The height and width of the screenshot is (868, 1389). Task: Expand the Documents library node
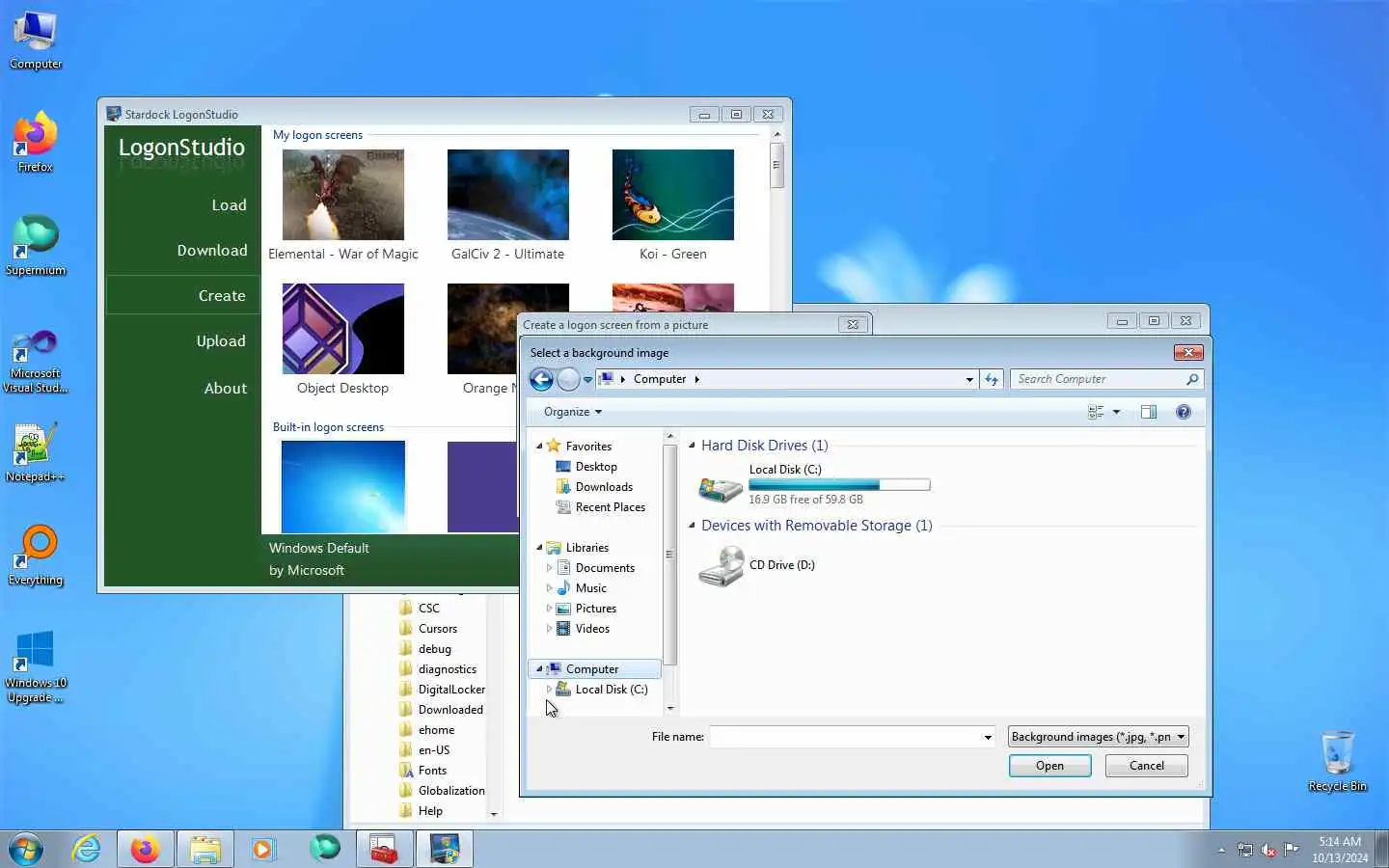pos(549,568)
